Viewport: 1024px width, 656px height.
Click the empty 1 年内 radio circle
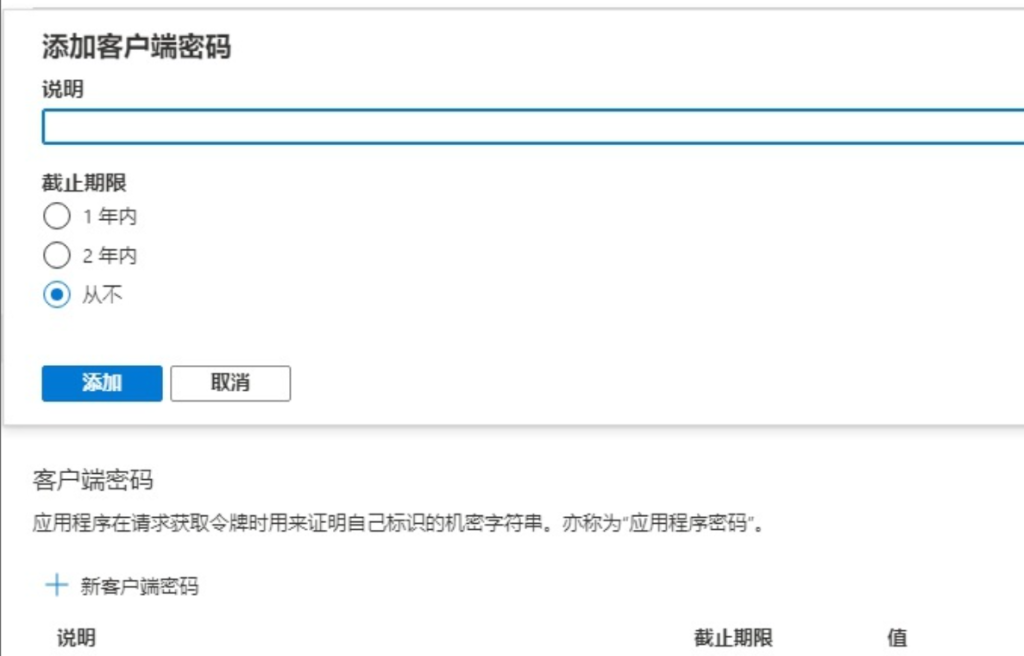[x=57, y=217]
